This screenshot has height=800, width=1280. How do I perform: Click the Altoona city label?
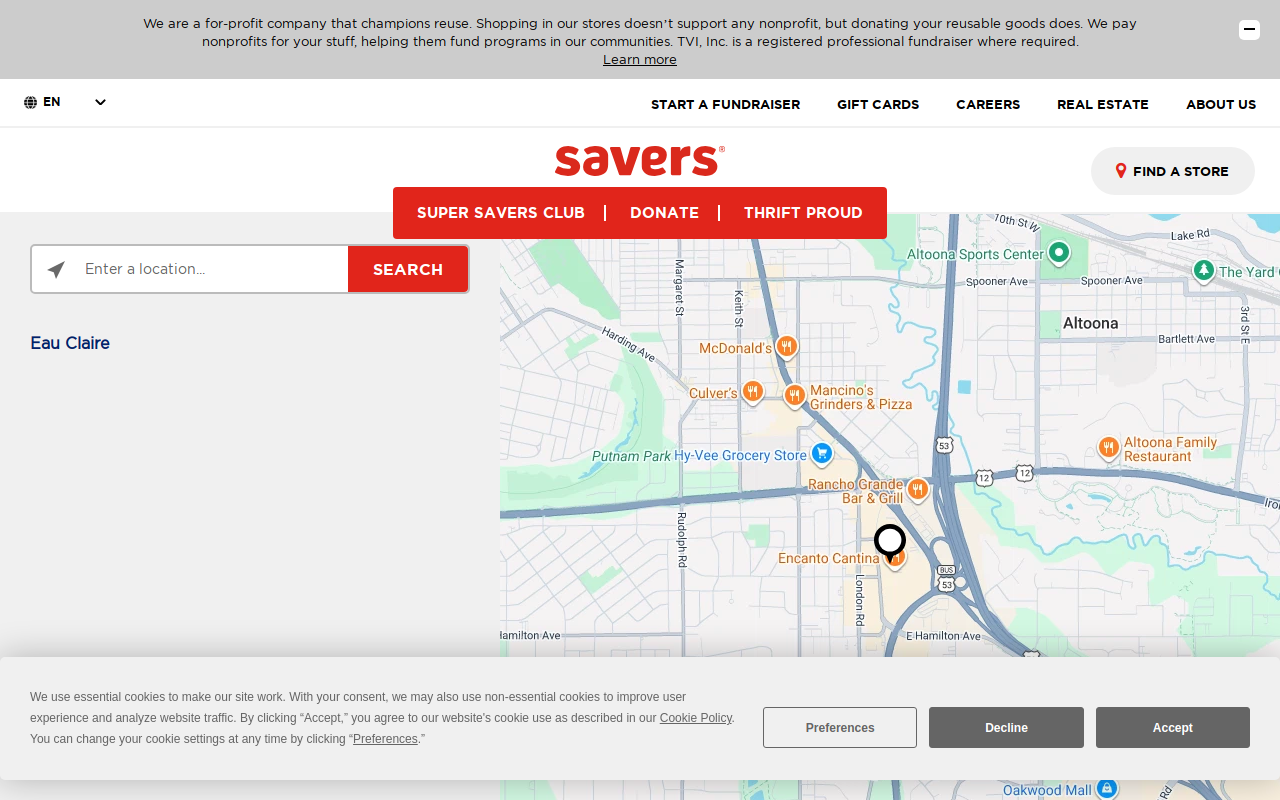(1090, 323)
